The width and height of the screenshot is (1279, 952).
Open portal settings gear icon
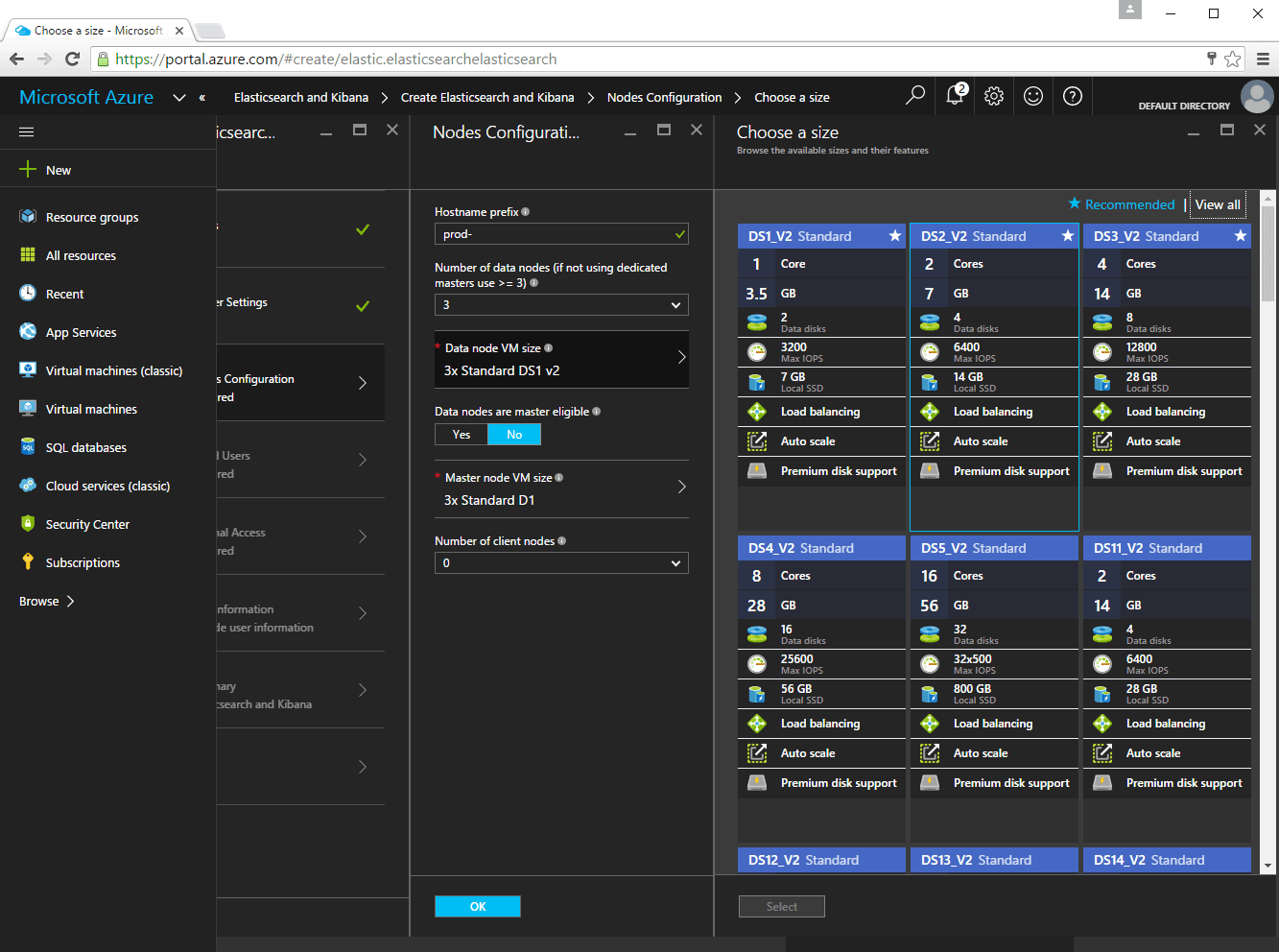click(x=994, y=96)
